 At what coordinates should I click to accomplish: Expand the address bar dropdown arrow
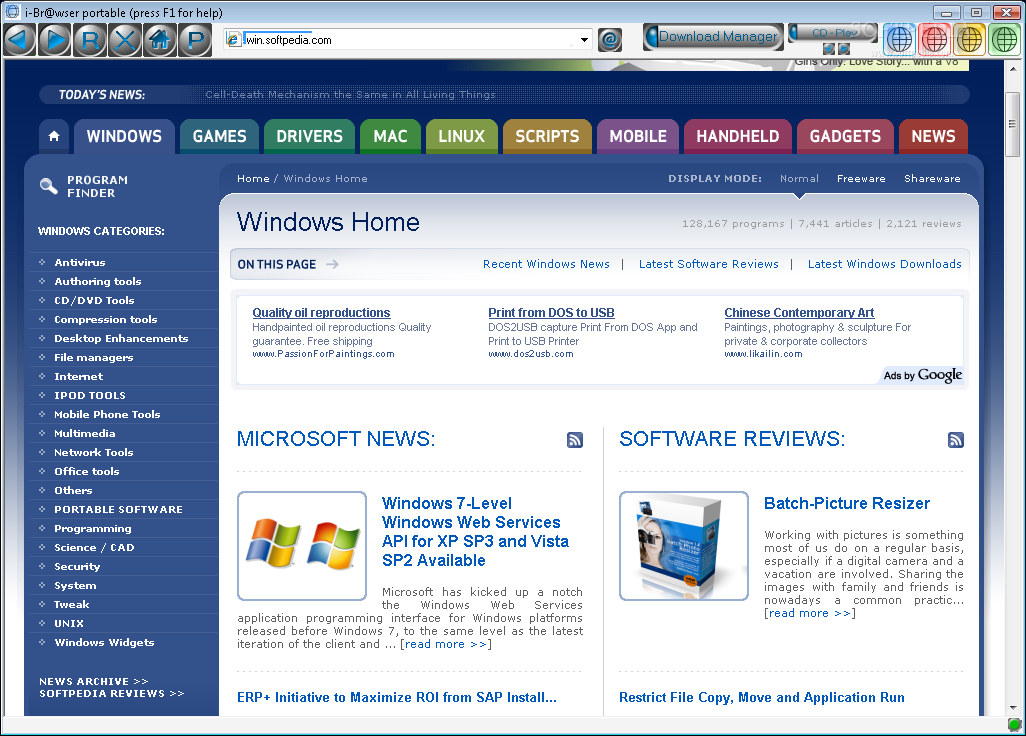[584, 40]
